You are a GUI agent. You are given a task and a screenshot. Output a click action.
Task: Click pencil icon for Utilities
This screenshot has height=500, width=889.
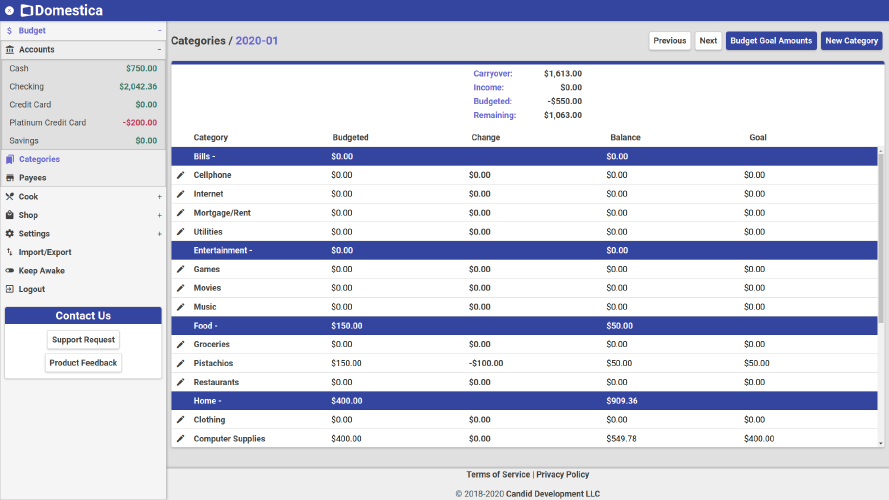tap(181, 231)
